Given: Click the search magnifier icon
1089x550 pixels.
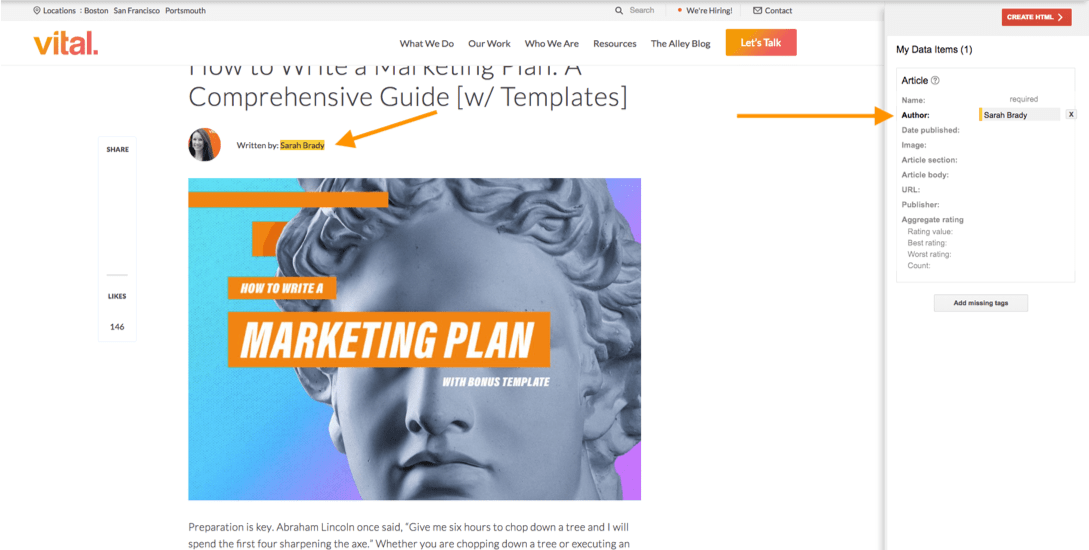Looking at the screenshot, I should (x=619, y=10).
